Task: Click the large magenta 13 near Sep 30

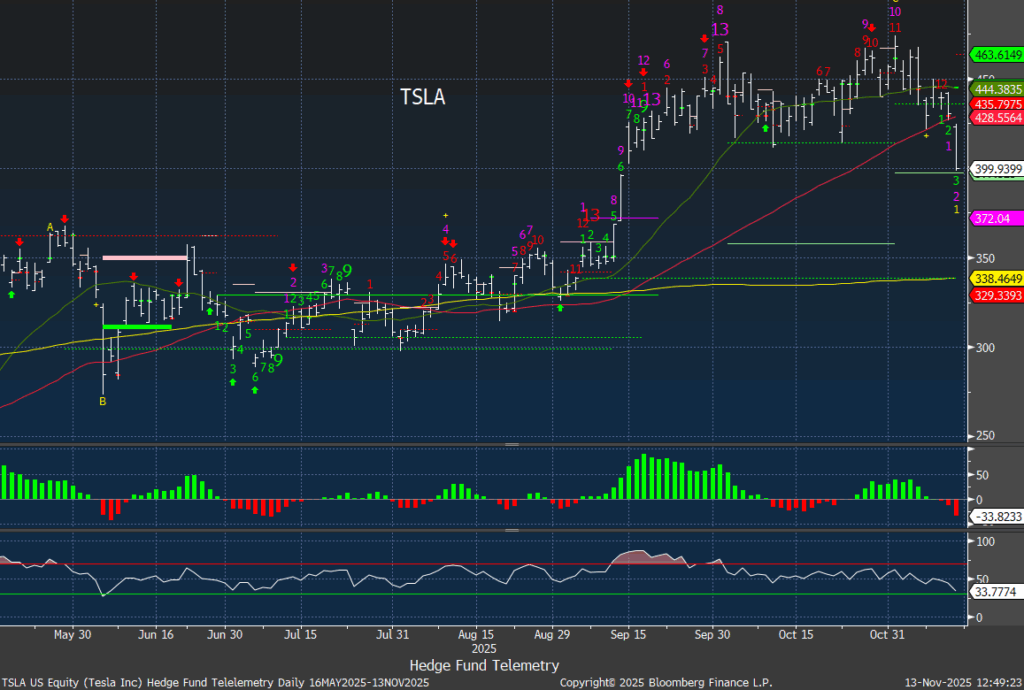Action: click(x=720, y=29)
